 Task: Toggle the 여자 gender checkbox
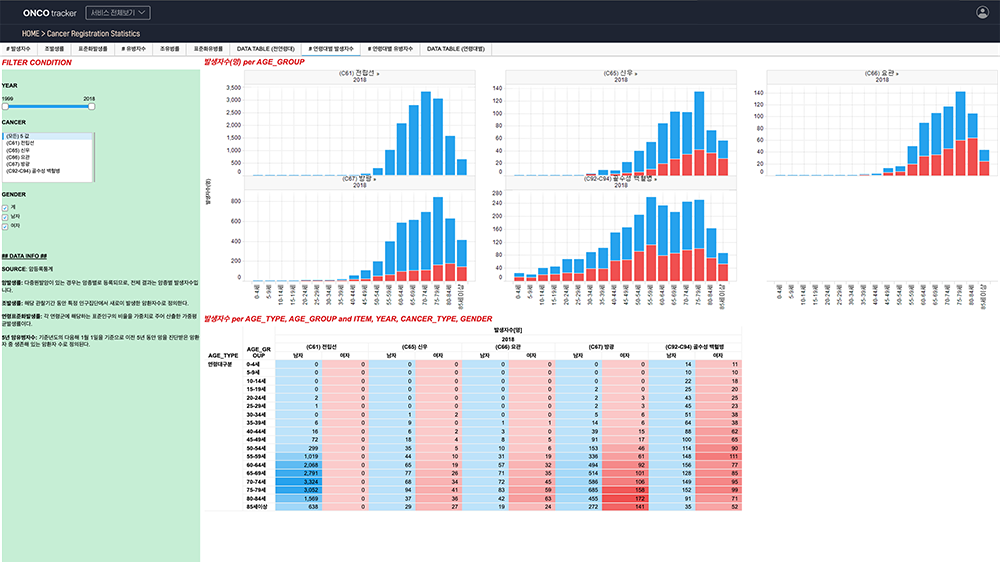pos(5,226)
